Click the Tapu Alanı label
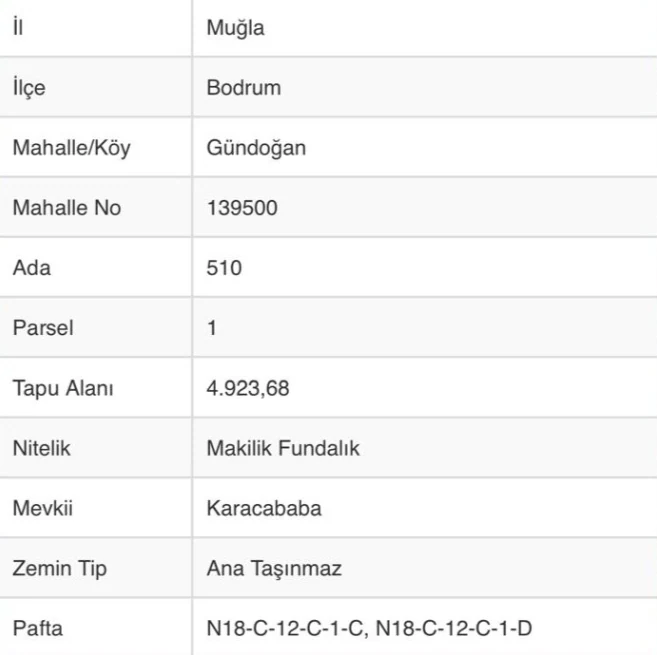 63,388
